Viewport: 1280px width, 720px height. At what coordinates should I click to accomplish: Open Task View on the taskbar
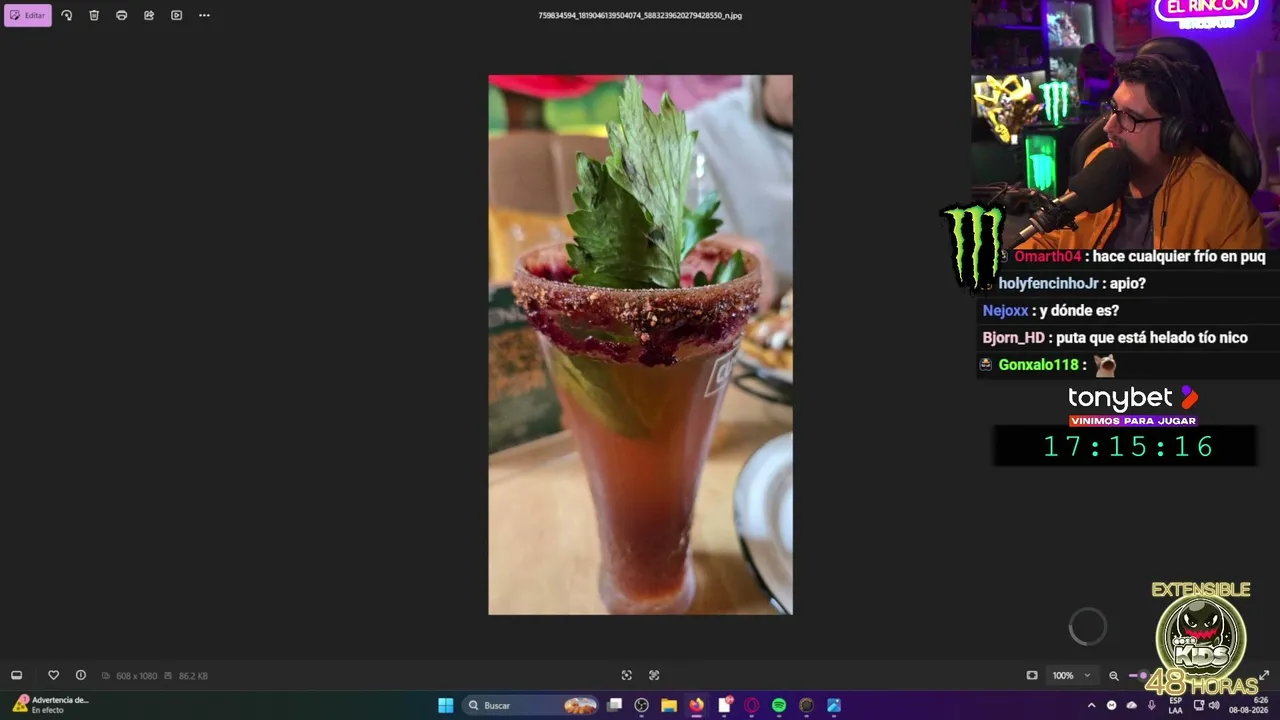tap(614, 705)
